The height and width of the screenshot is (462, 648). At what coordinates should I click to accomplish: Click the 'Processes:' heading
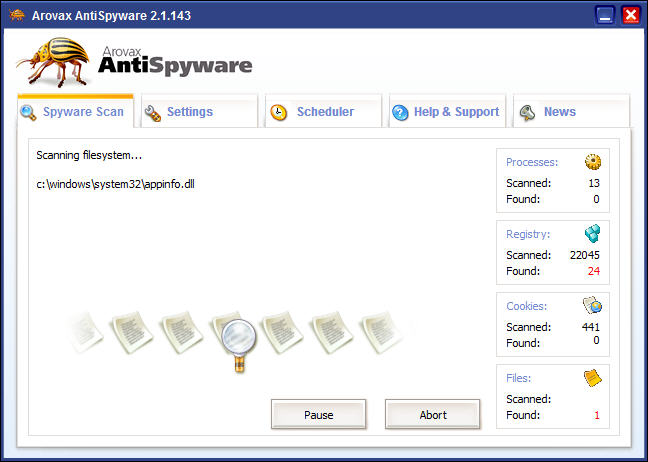(x=532, y=162)
